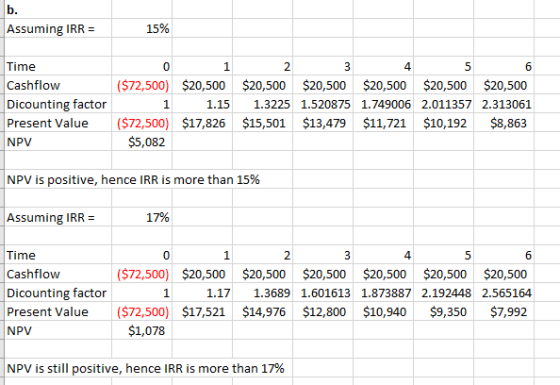Screen dimensions: 560x385
Task: Select the discount factor 1.601613 cell
Action: click(x=323, y=293)
